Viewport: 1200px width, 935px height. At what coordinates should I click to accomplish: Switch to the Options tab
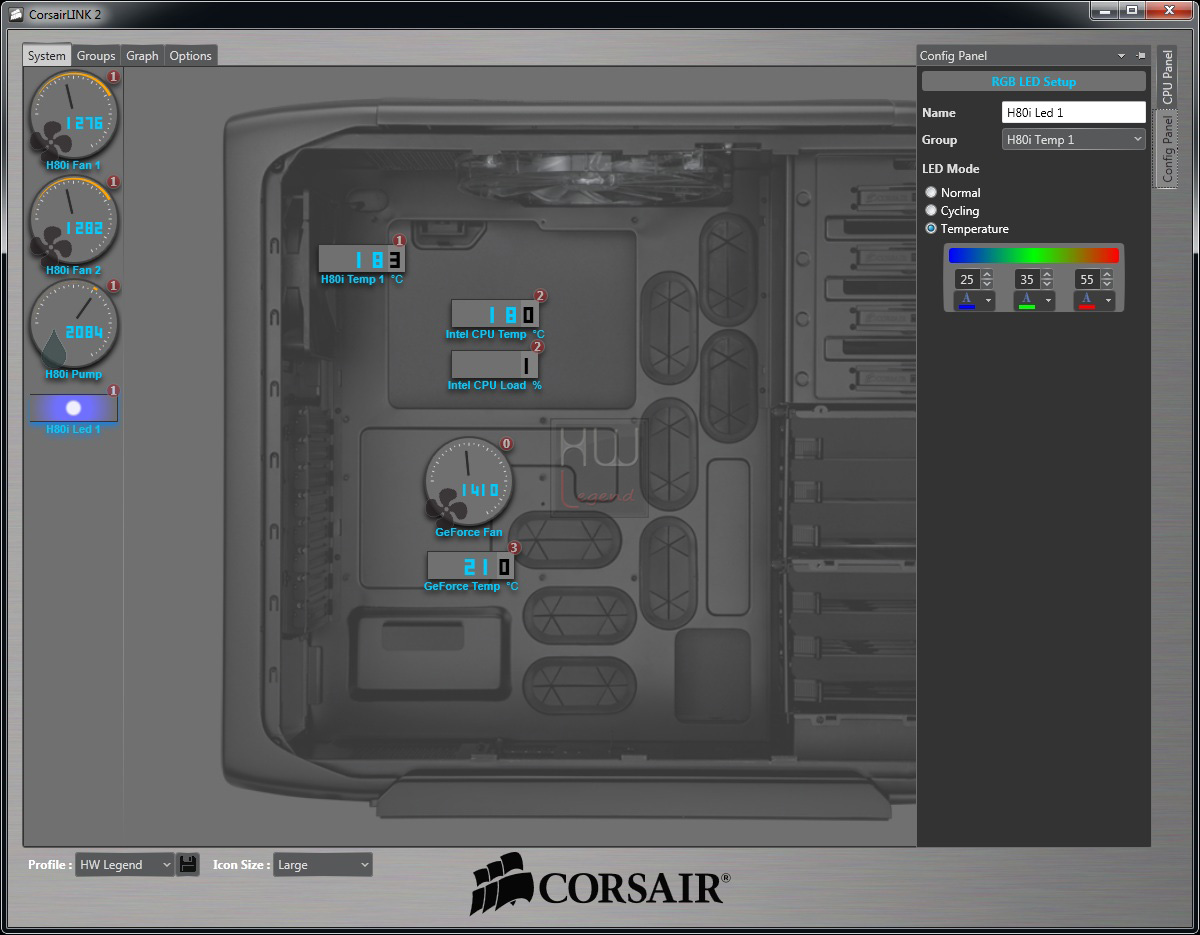pyautogui.click(x=190, y=56)
